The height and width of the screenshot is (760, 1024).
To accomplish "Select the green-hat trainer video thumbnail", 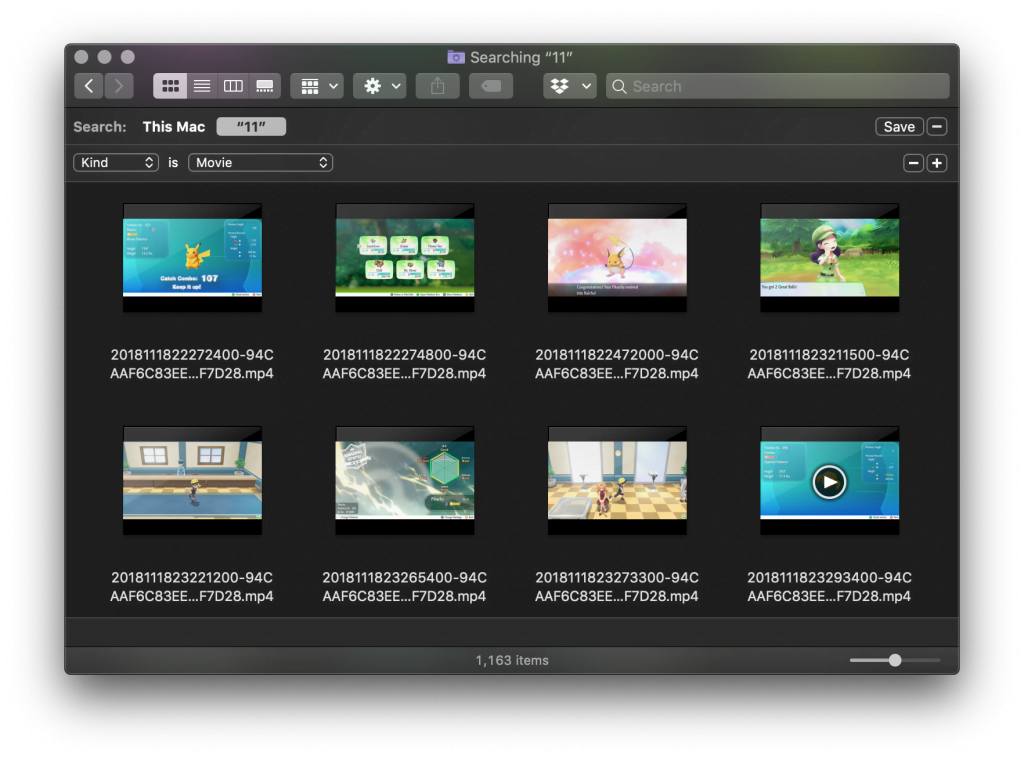I will coord(829,258).
